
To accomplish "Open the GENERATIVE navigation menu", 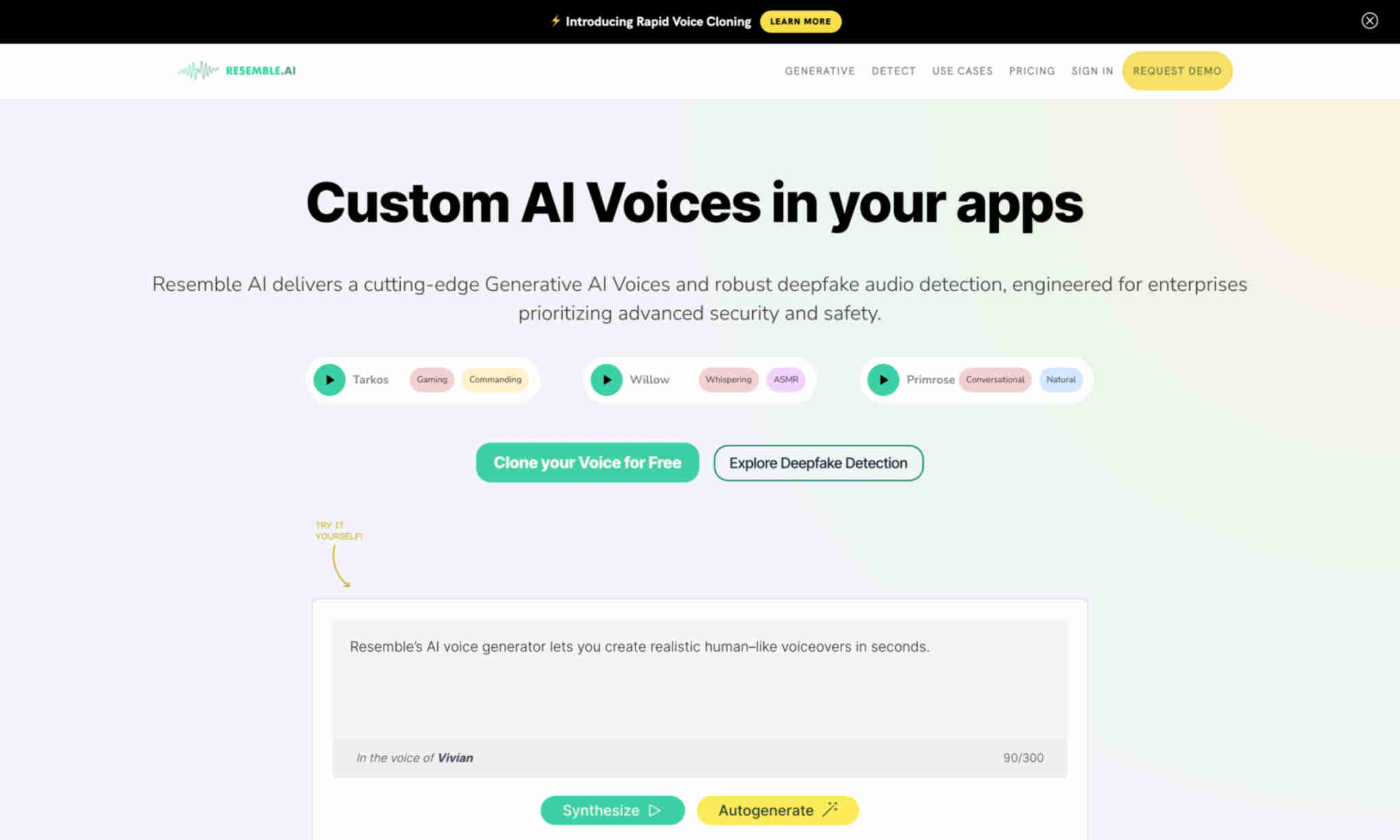I will click(820, 70).
